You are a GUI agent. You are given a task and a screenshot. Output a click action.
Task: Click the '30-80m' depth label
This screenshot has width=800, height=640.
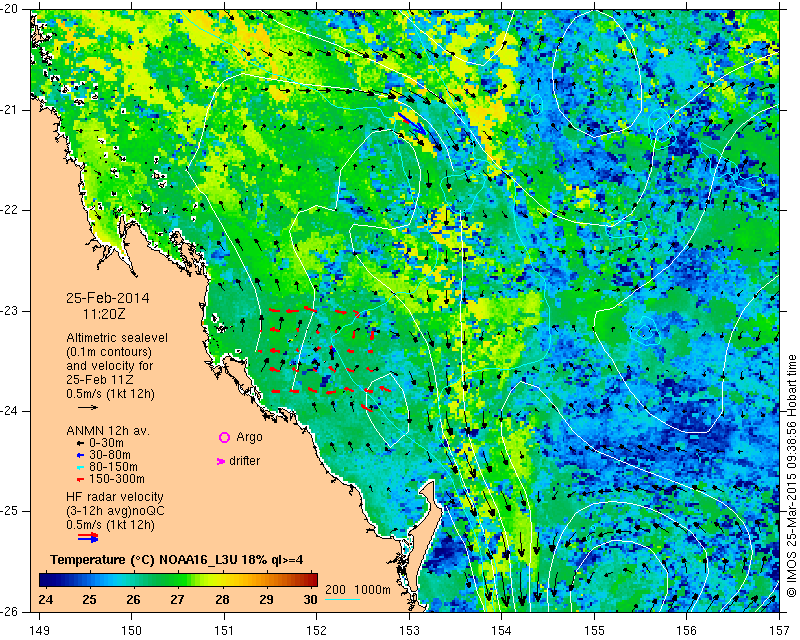pyautogui.click(x=109, y=455)
